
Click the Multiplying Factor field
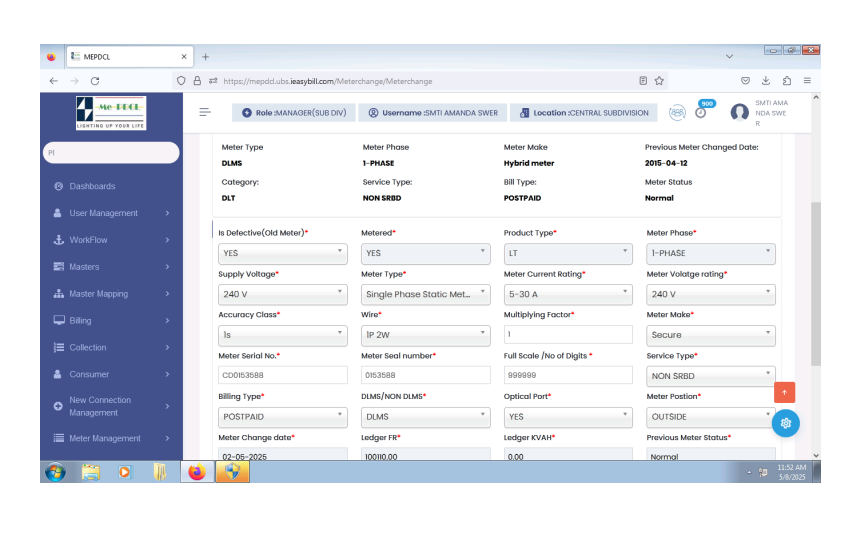(568, 334)
